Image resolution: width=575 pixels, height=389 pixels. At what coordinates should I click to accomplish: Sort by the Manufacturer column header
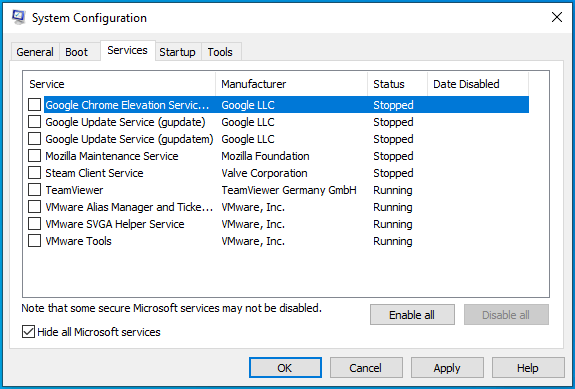click(x=292, y=84)
